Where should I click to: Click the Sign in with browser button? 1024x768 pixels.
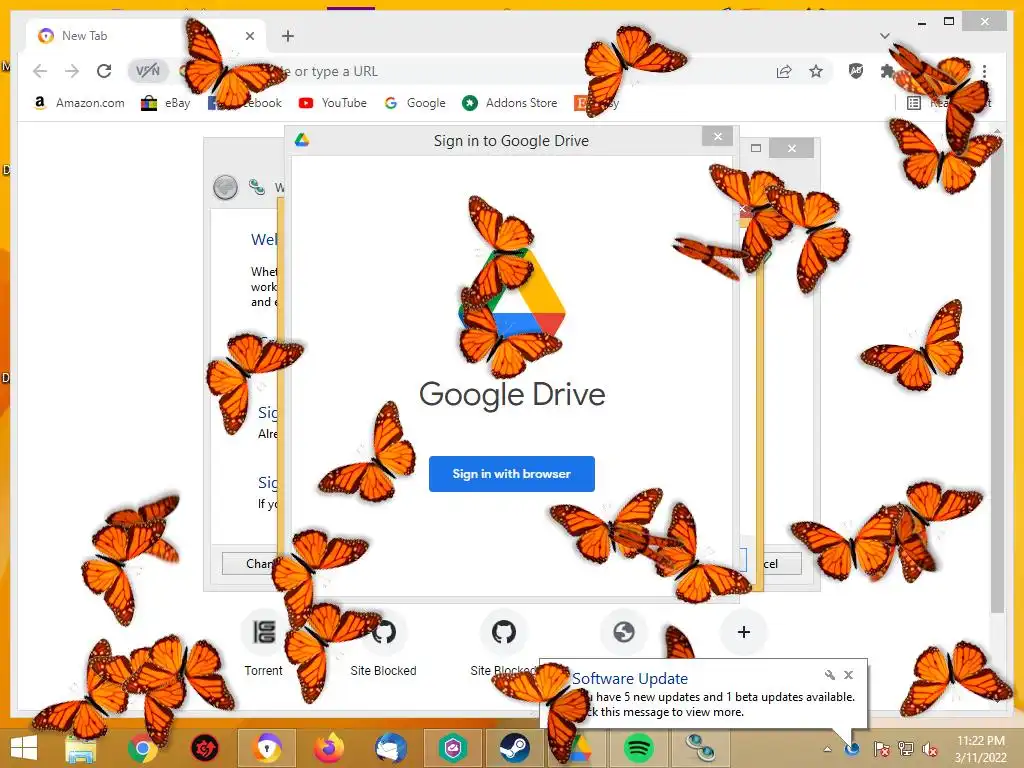pos(511,473)
